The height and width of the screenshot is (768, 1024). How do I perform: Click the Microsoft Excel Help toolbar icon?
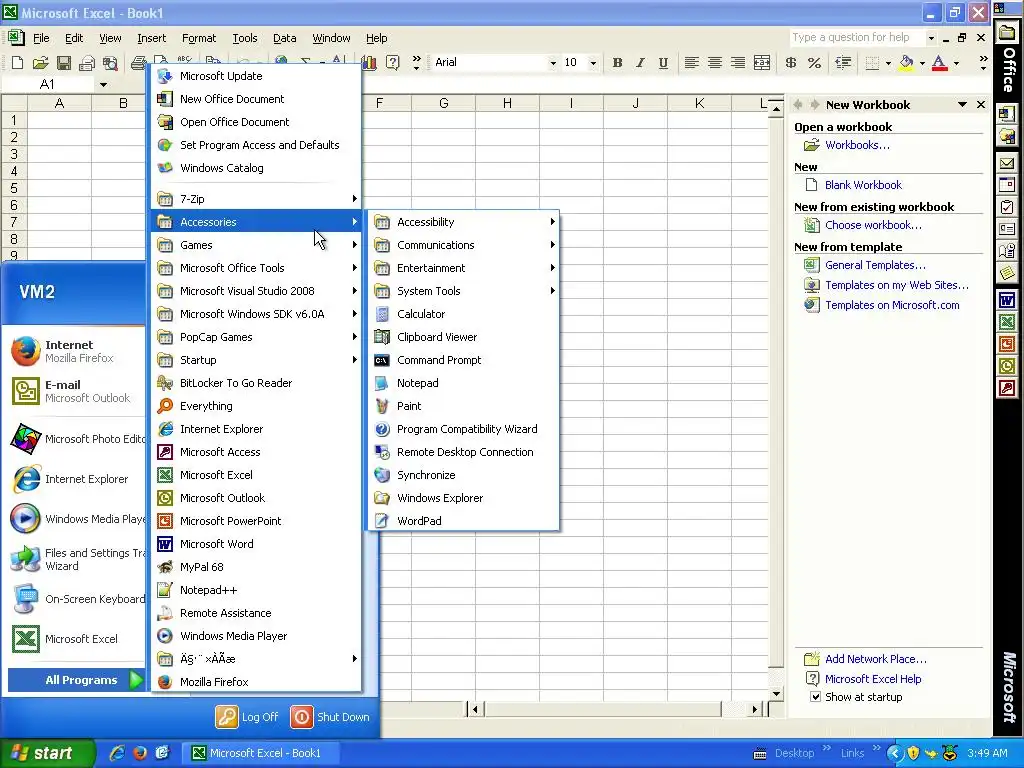(392, 63)
